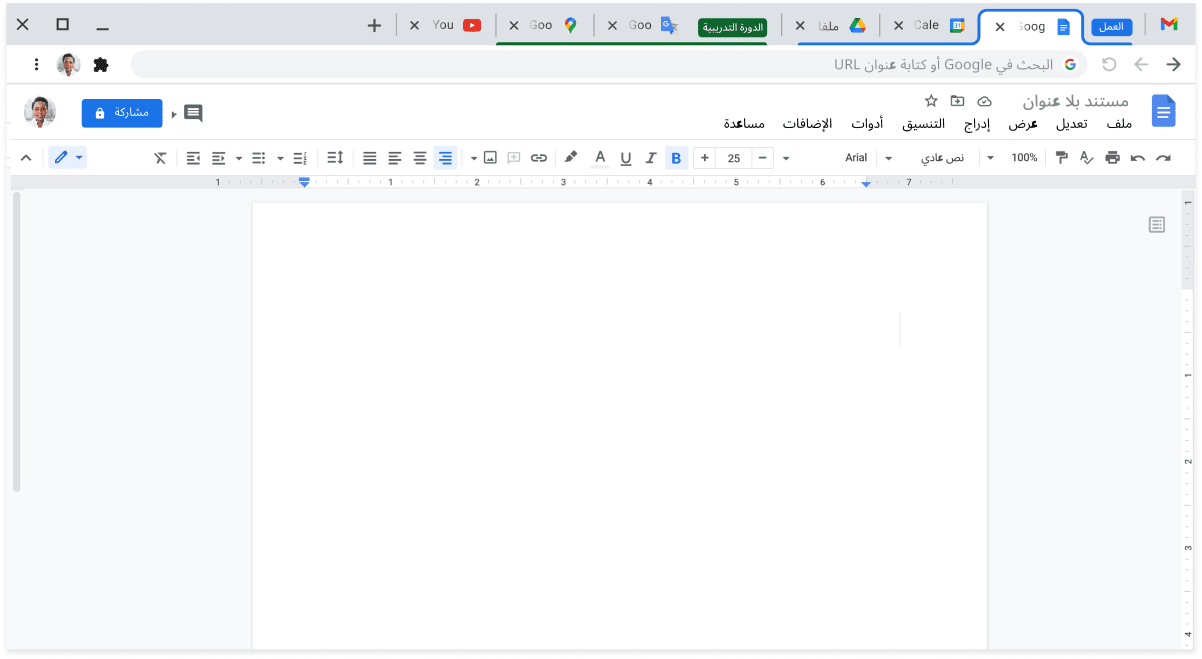Open the highlight color marker picker
Viewport: 1202px width, 659px height.
(571, 158)
